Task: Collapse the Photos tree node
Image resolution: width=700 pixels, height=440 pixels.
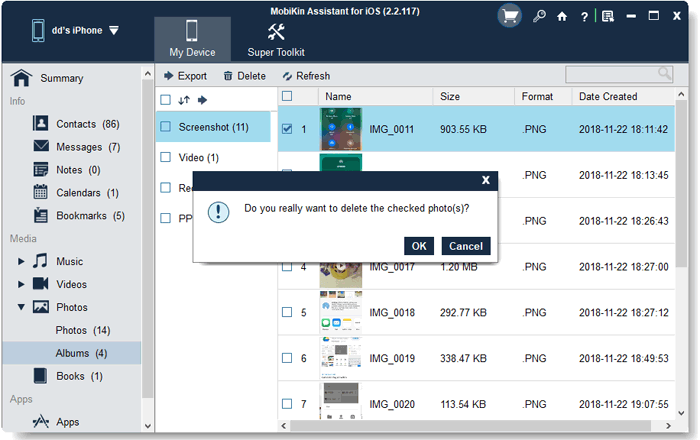Action: click(x=21, y=307)
